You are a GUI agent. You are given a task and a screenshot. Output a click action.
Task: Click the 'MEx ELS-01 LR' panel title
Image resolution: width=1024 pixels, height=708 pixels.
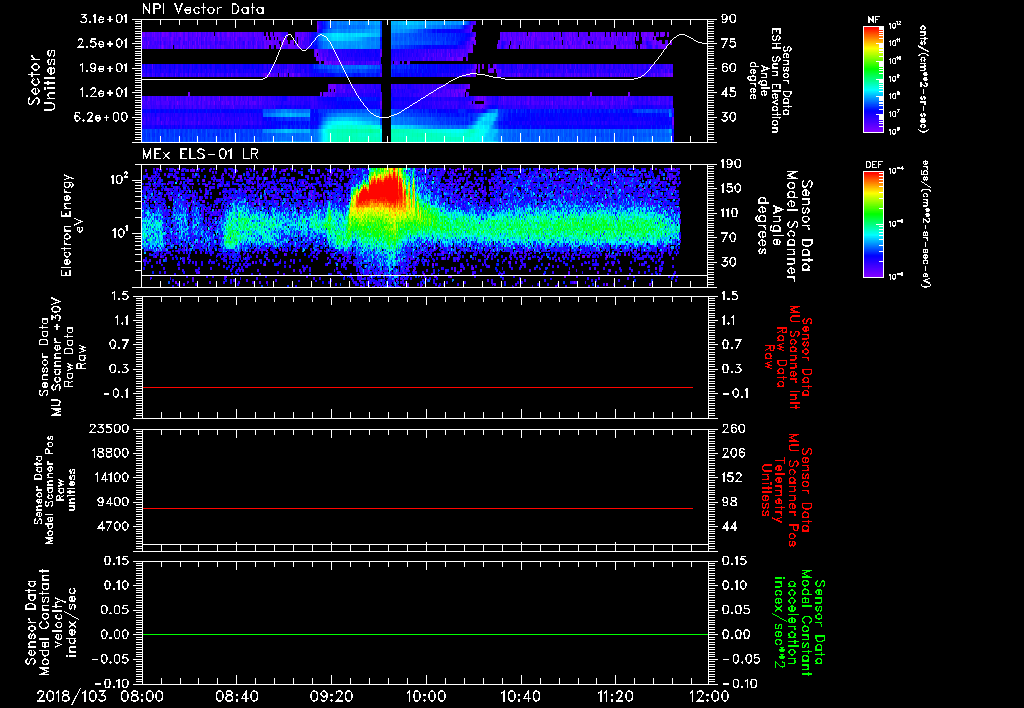click(x=199, y=155)
